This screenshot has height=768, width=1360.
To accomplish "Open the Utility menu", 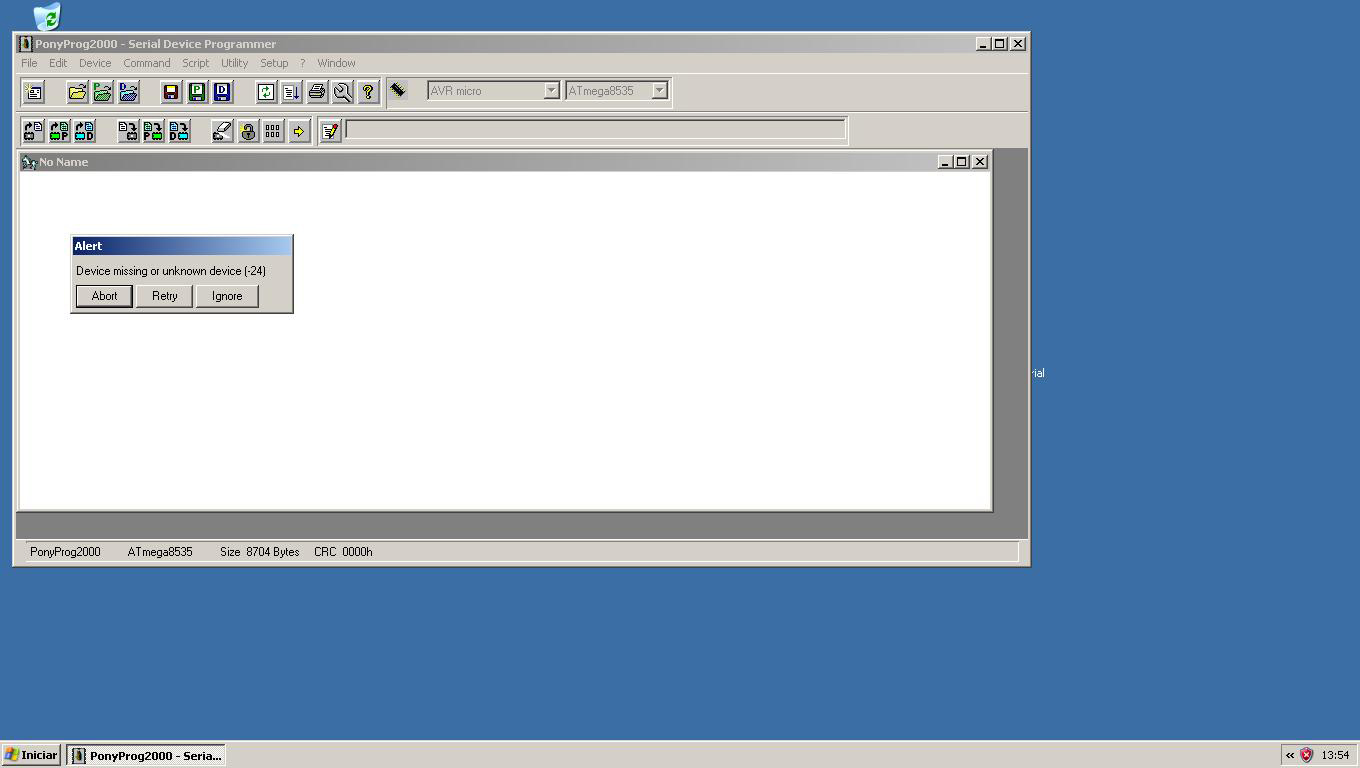I will coord(234,63).
